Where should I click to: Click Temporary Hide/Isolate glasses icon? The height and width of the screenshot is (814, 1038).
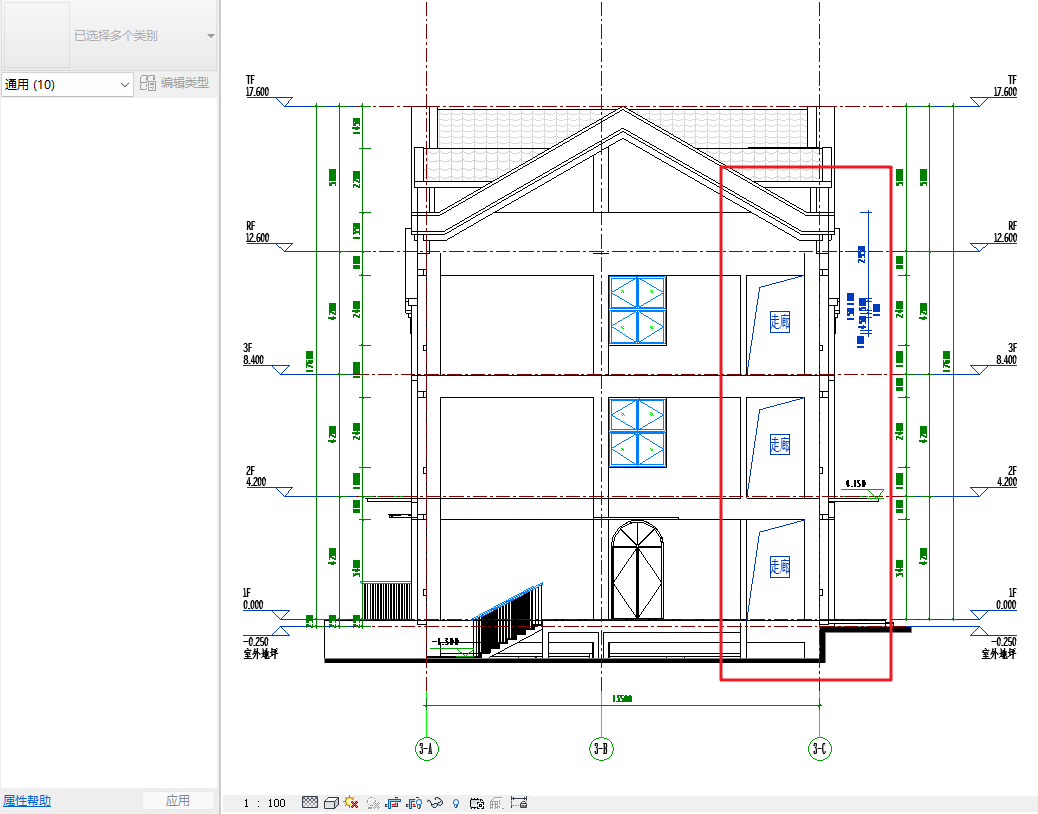point(435,803)
